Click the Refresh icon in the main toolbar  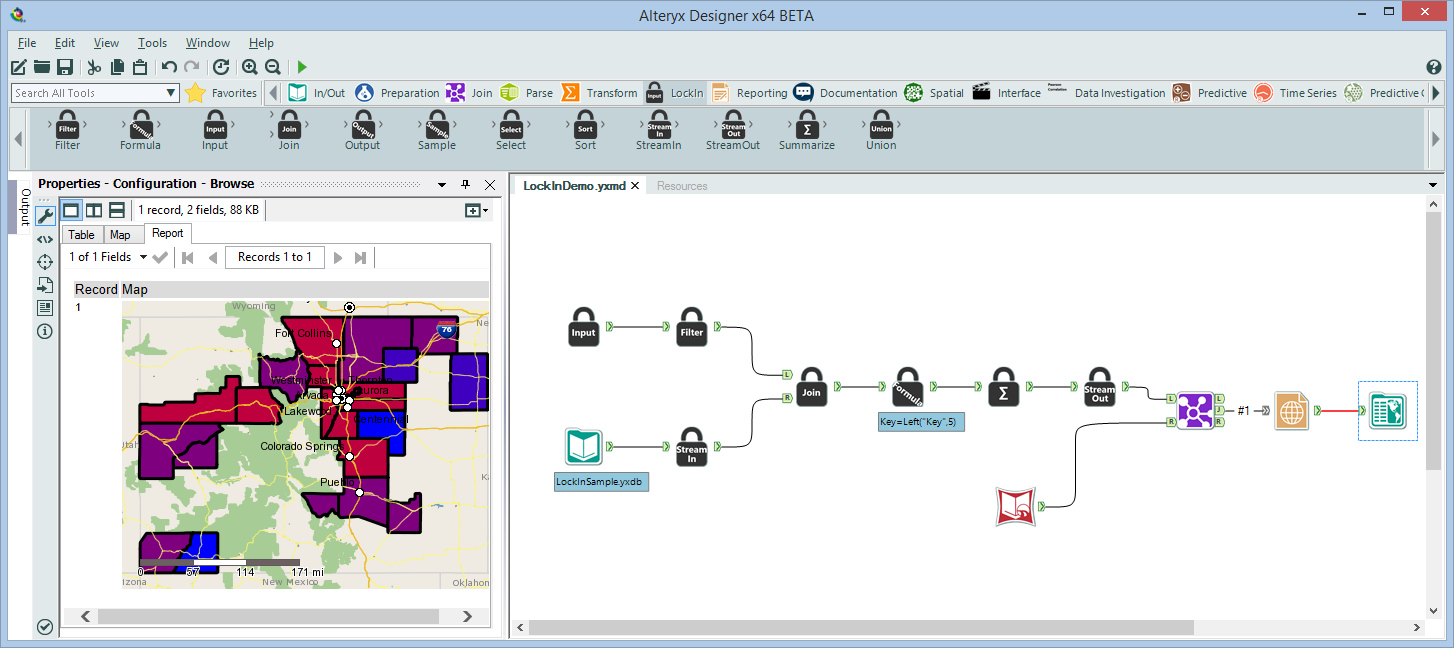click(221, 67)
